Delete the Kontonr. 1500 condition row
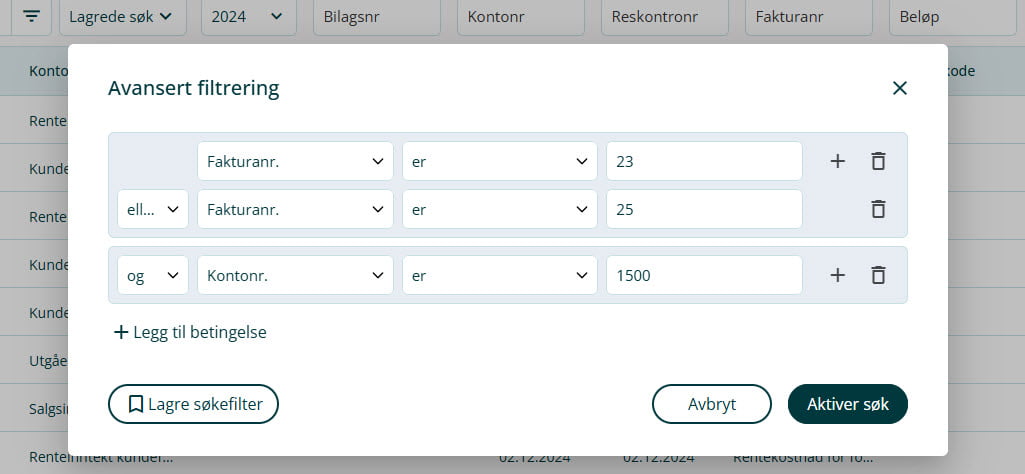The image size is (1025, 474). coord(878,275)
